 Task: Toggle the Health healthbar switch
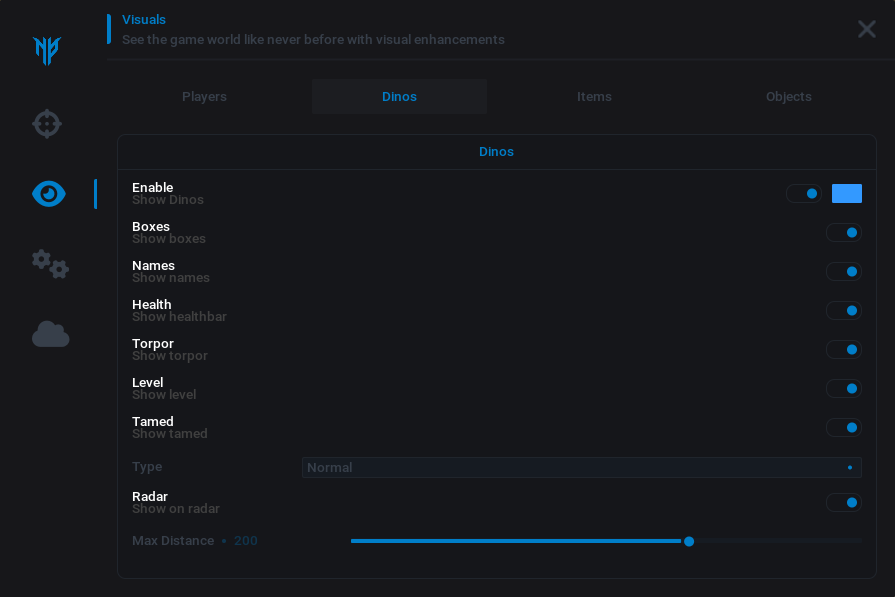pyautogui.click(x=843, y=311)
